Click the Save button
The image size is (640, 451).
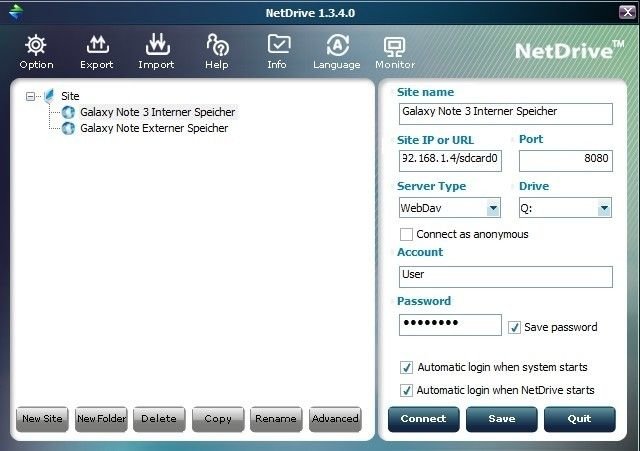pos(502,419)
